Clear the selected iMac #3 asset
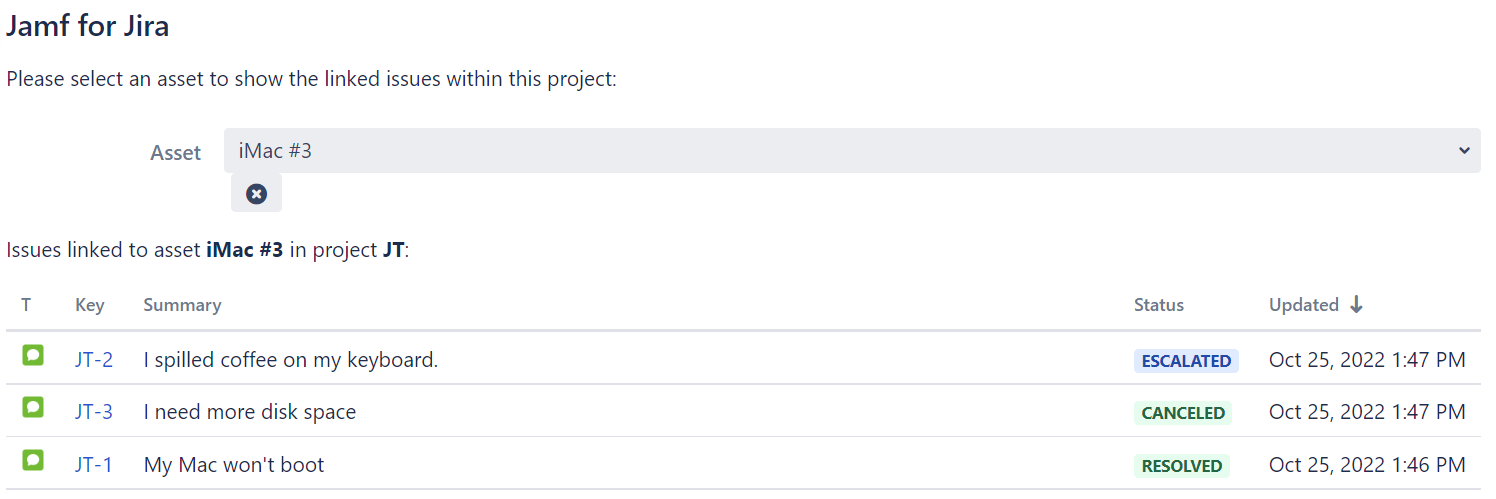 256,194
